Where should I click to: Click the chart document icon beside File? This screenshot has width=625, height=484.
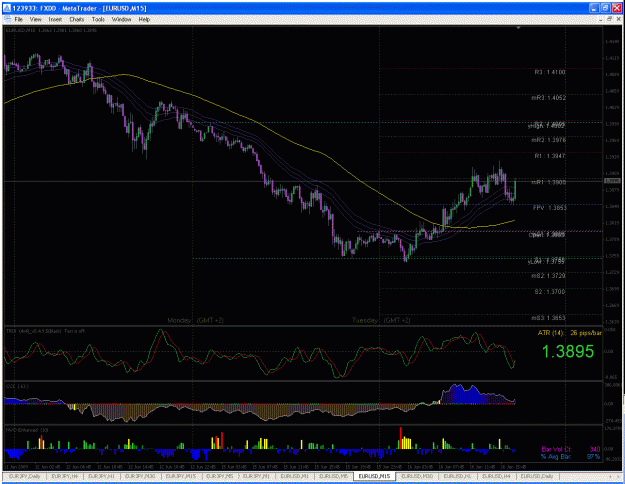(7, 19)
